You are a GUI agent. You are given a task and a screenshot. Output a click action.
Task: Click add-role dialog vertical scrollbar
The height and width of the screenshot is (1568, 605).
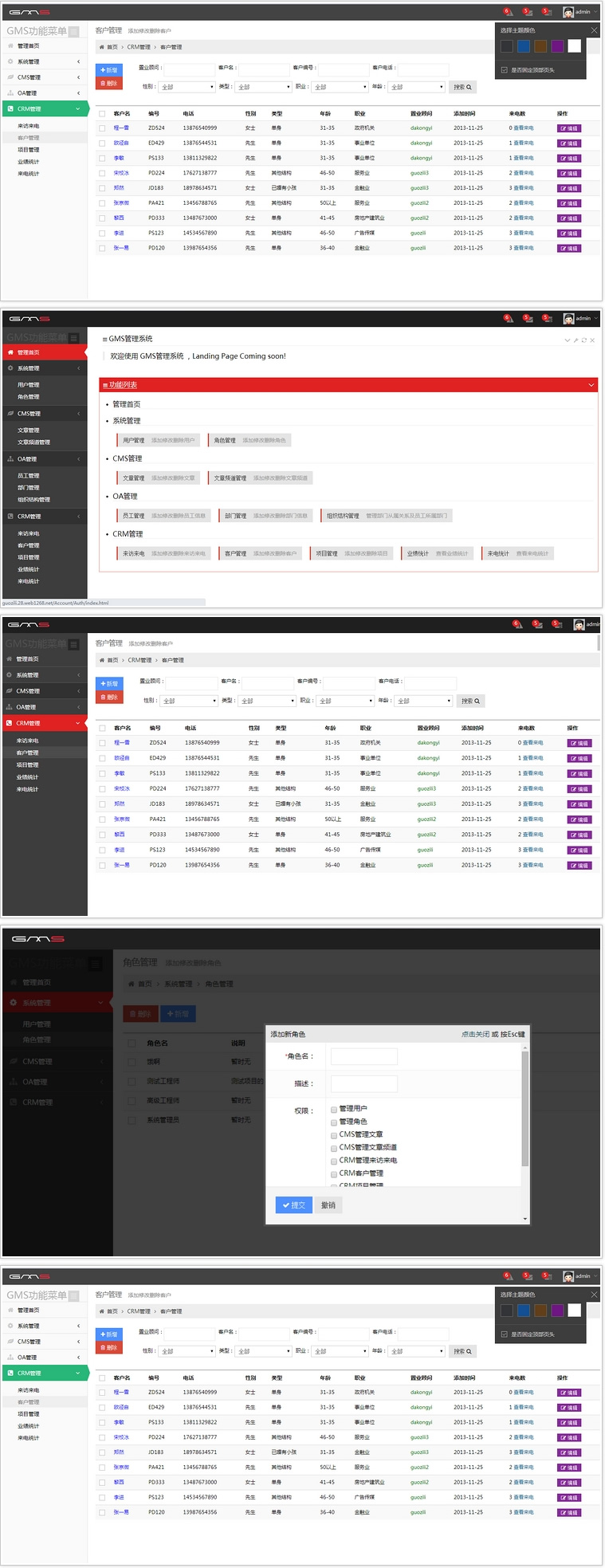tap(525, 1109)
